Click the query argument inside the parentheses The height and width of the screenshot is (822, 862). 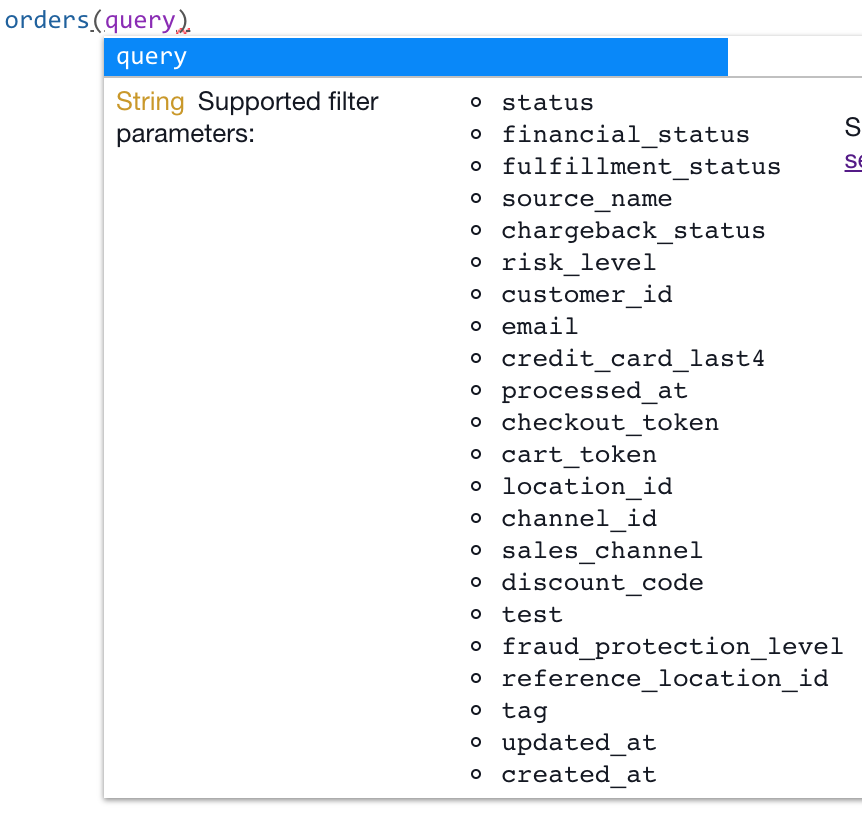pos(140,20)
